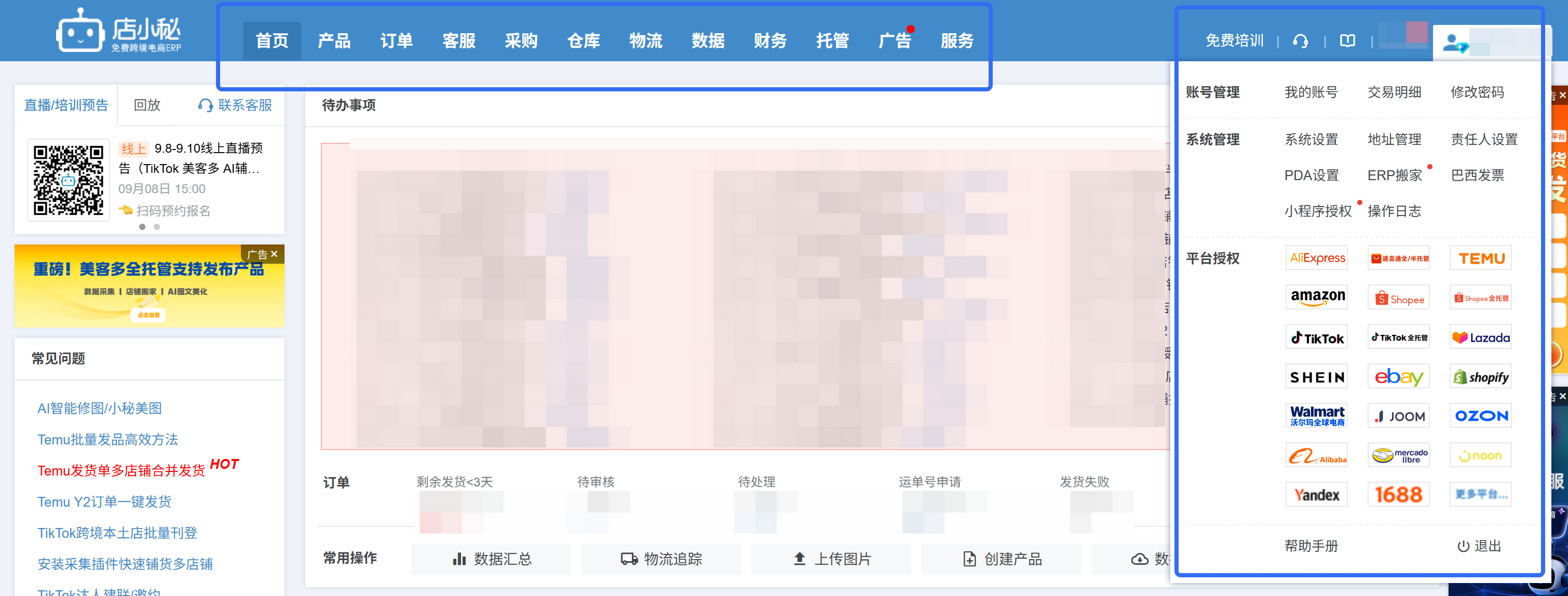The image size is (1568, 596).
Task: Open the 服务 menu
Action: [x=957, y=41]
